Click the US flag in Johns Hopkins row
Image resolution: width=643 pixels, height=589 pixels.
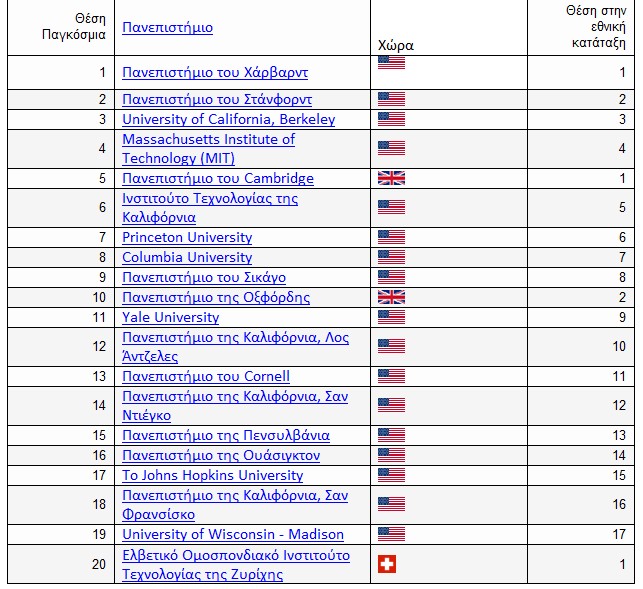click(x=391, y=475)
